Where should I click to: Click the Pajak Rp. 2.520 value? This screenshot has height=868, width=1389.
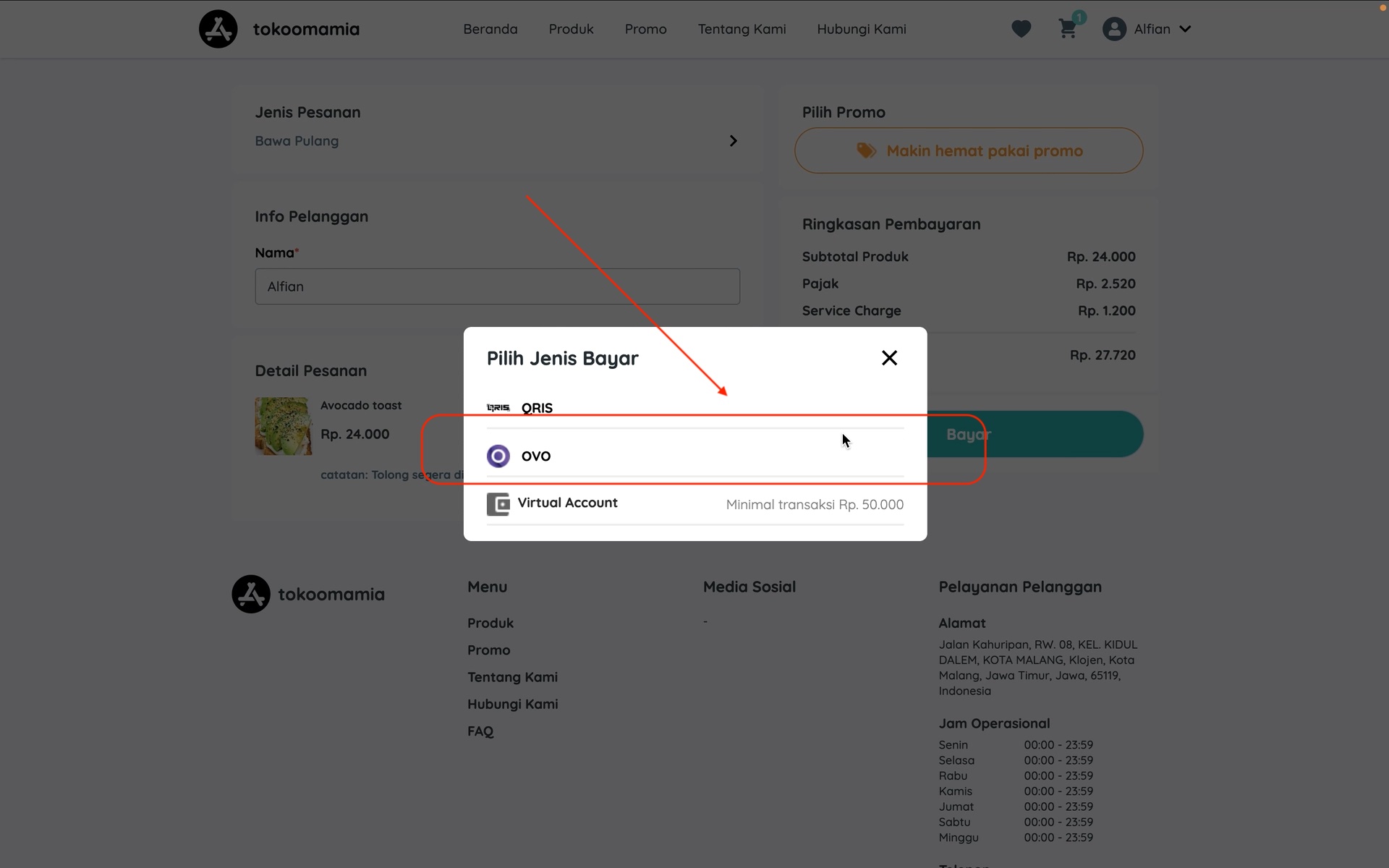click(1105, 284)
